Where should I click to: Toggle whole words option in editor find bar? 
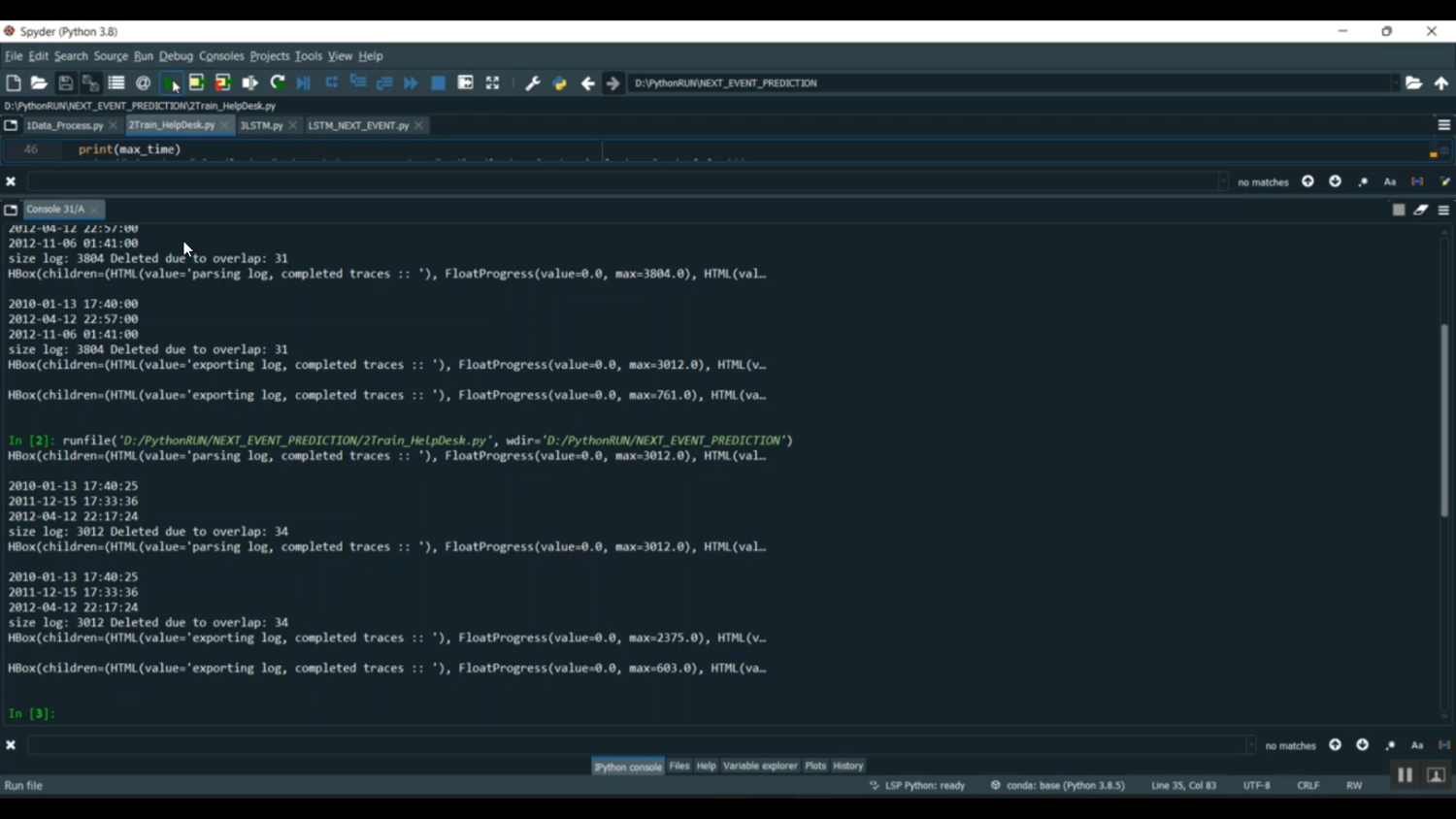pos(1416,182)
